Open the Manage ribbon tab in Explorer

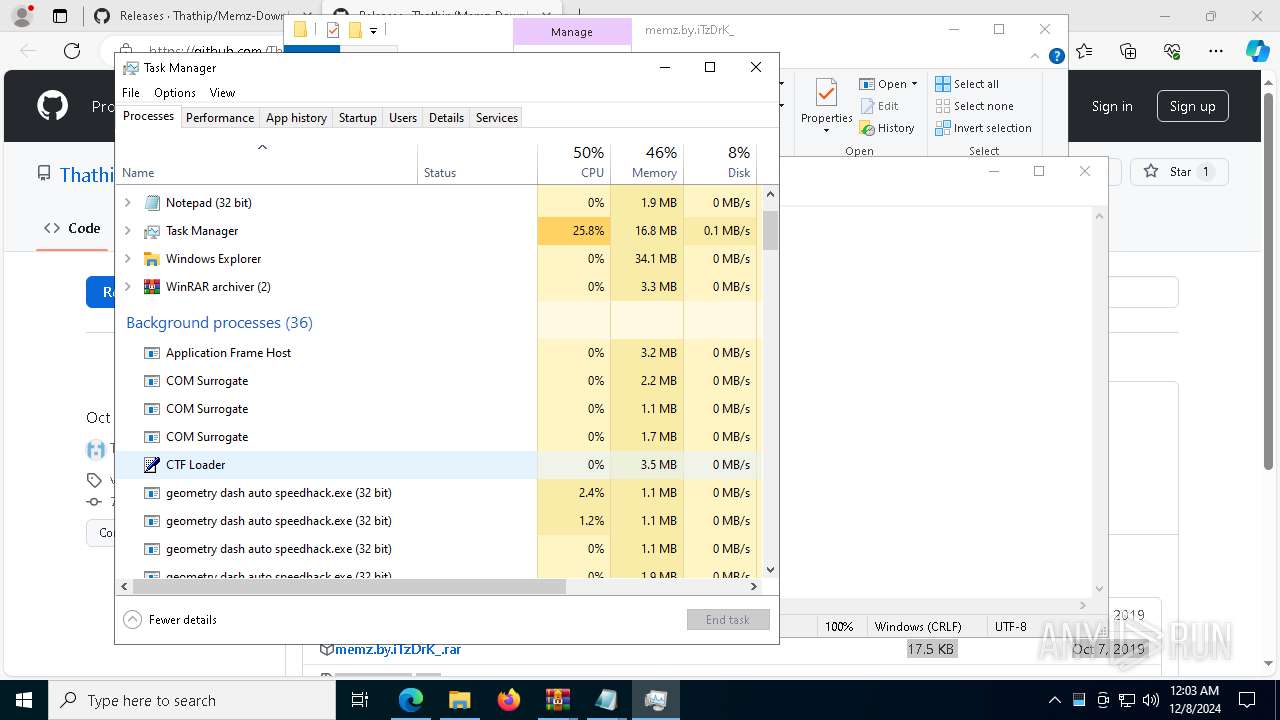[x=572, y=32]
